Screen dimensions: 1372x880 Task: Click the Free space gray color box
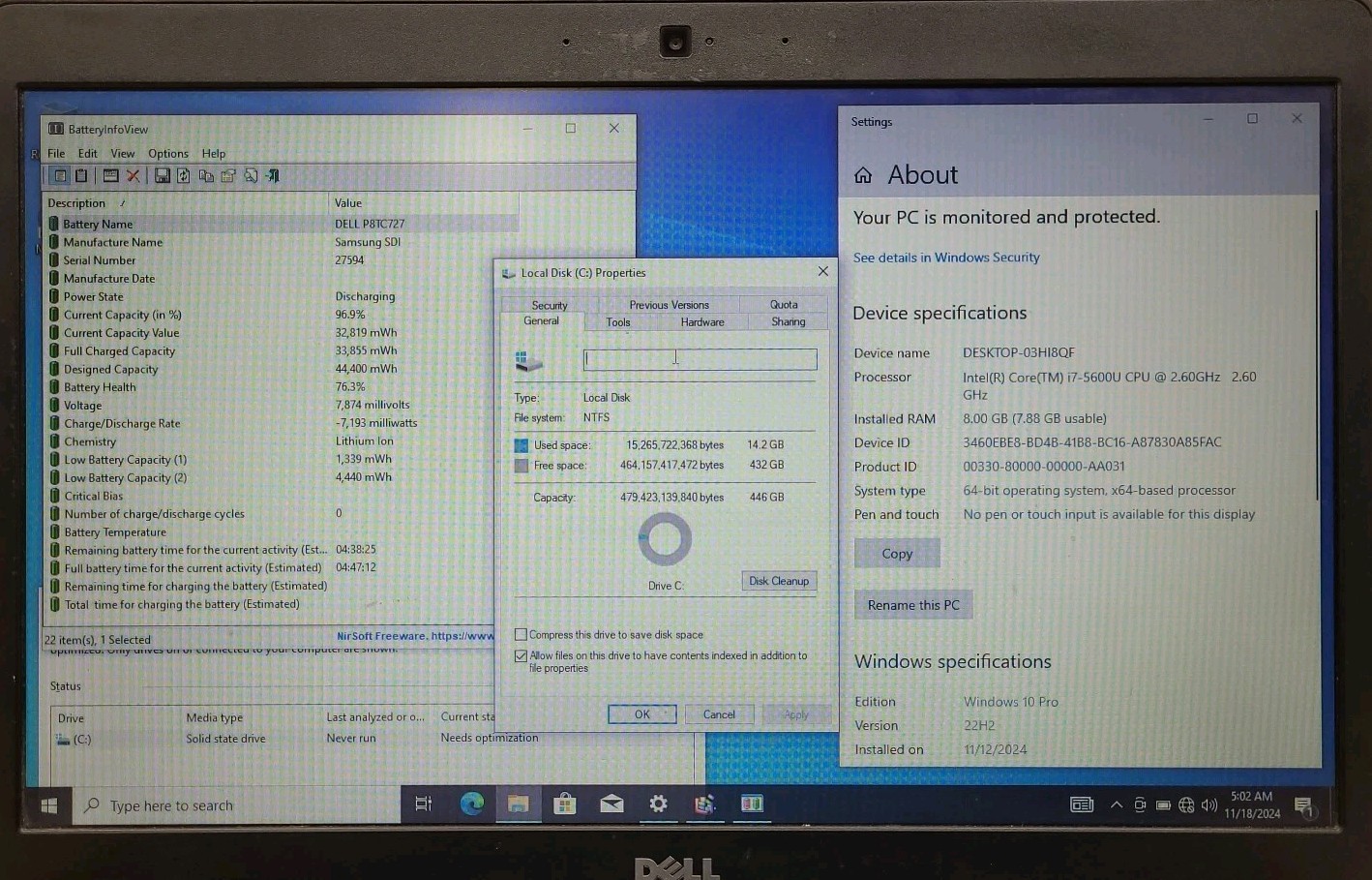tap(522, 466)
